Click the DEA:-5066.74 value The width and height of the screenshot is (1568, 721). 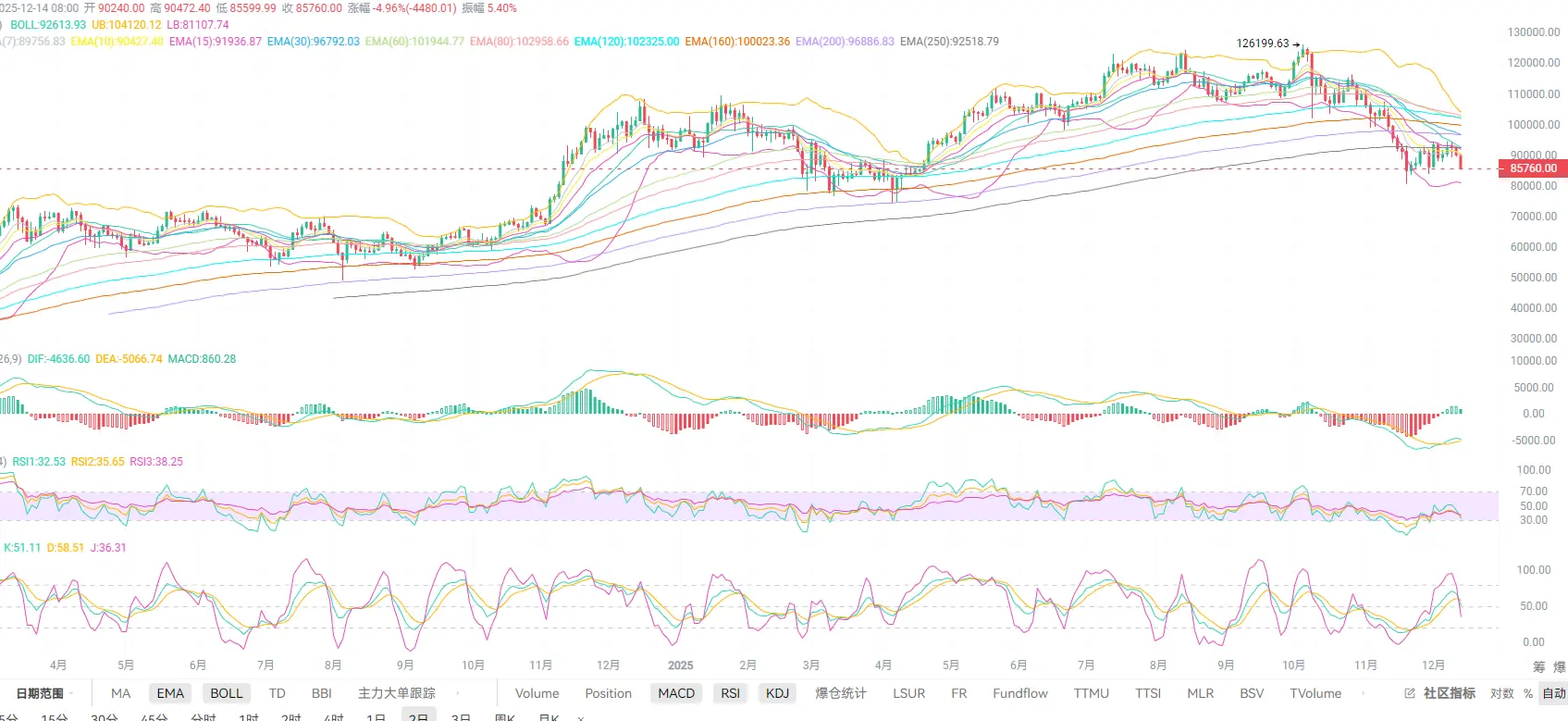(130, 359)
